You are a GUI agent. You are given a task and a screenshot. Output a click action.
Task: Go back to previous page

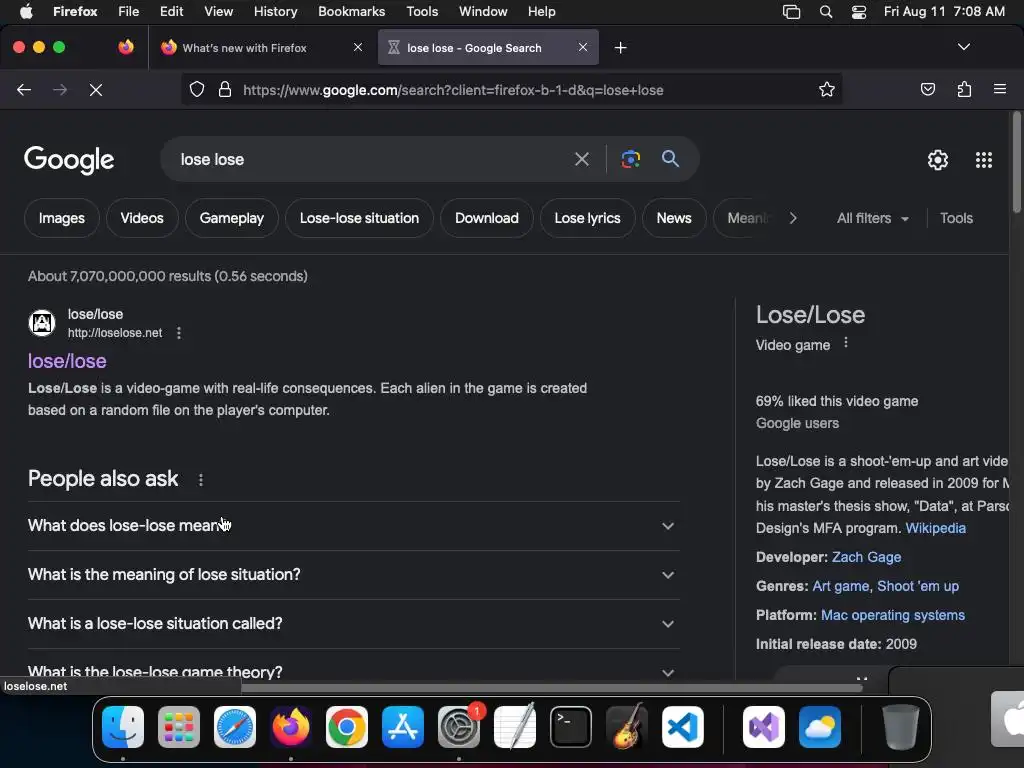click(x=24, y=89)
